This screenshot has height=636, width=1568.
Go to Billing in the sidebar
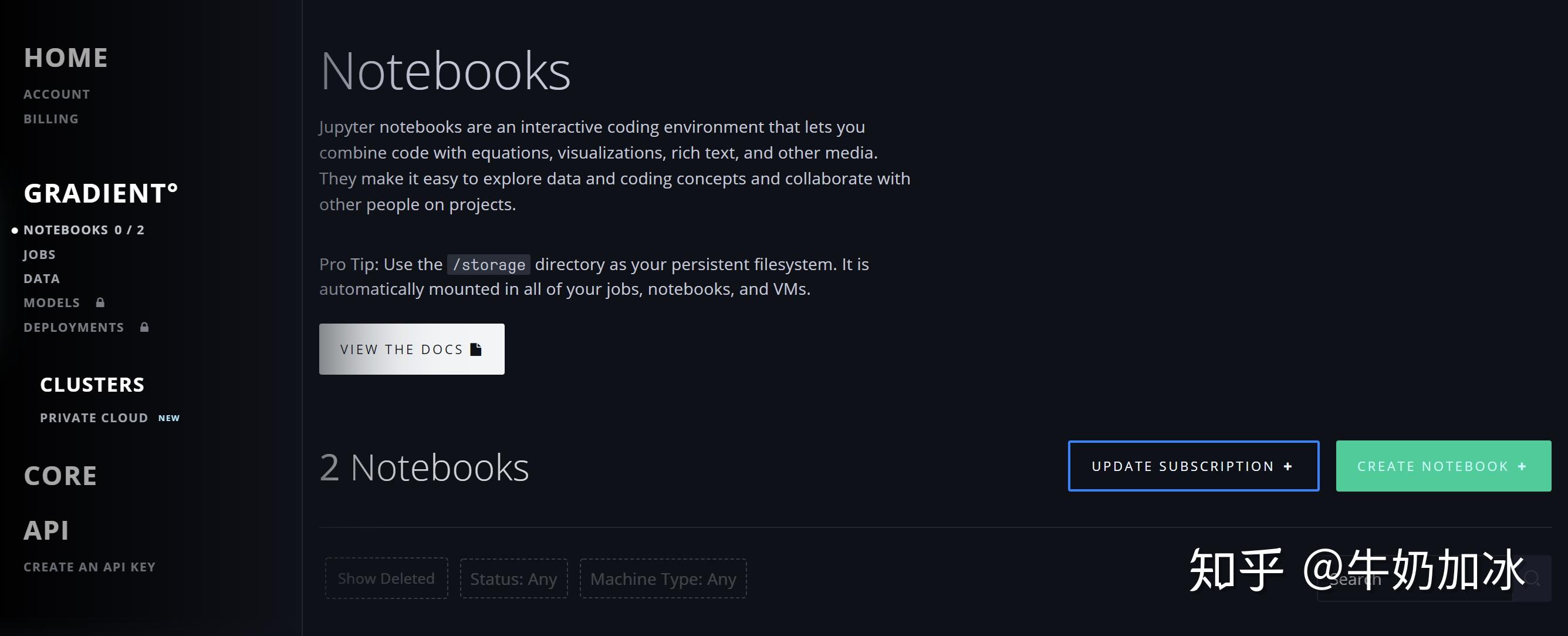[x=51, y=119]
